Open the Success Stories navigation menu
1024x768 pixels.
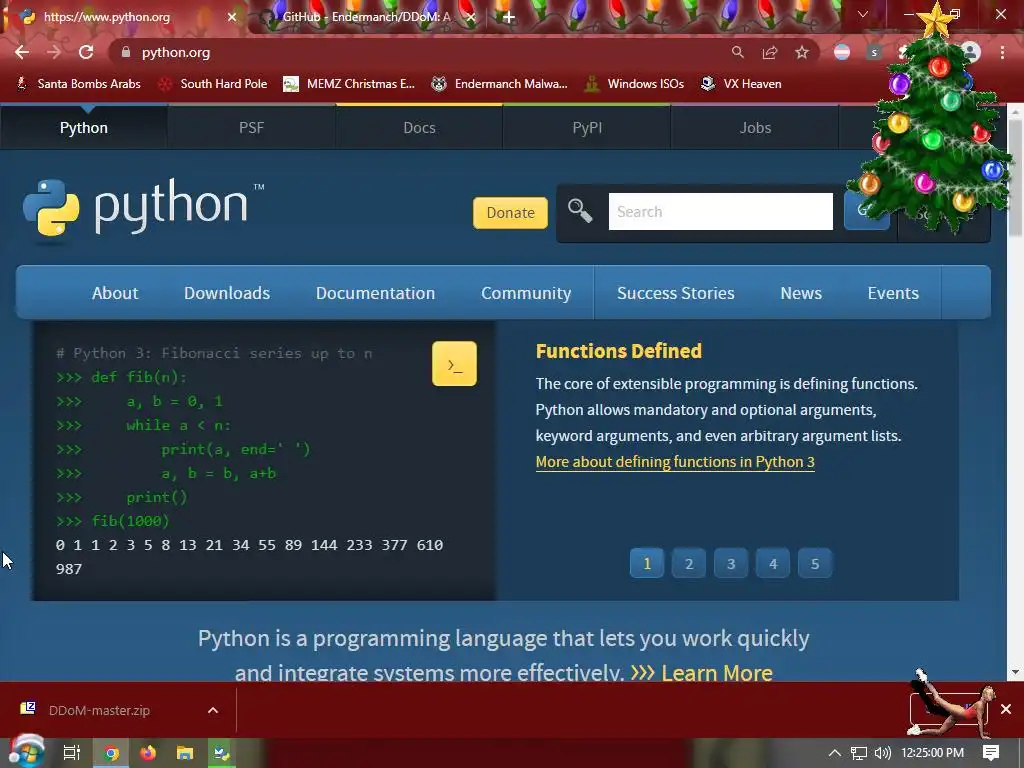[x=676, y=293]
